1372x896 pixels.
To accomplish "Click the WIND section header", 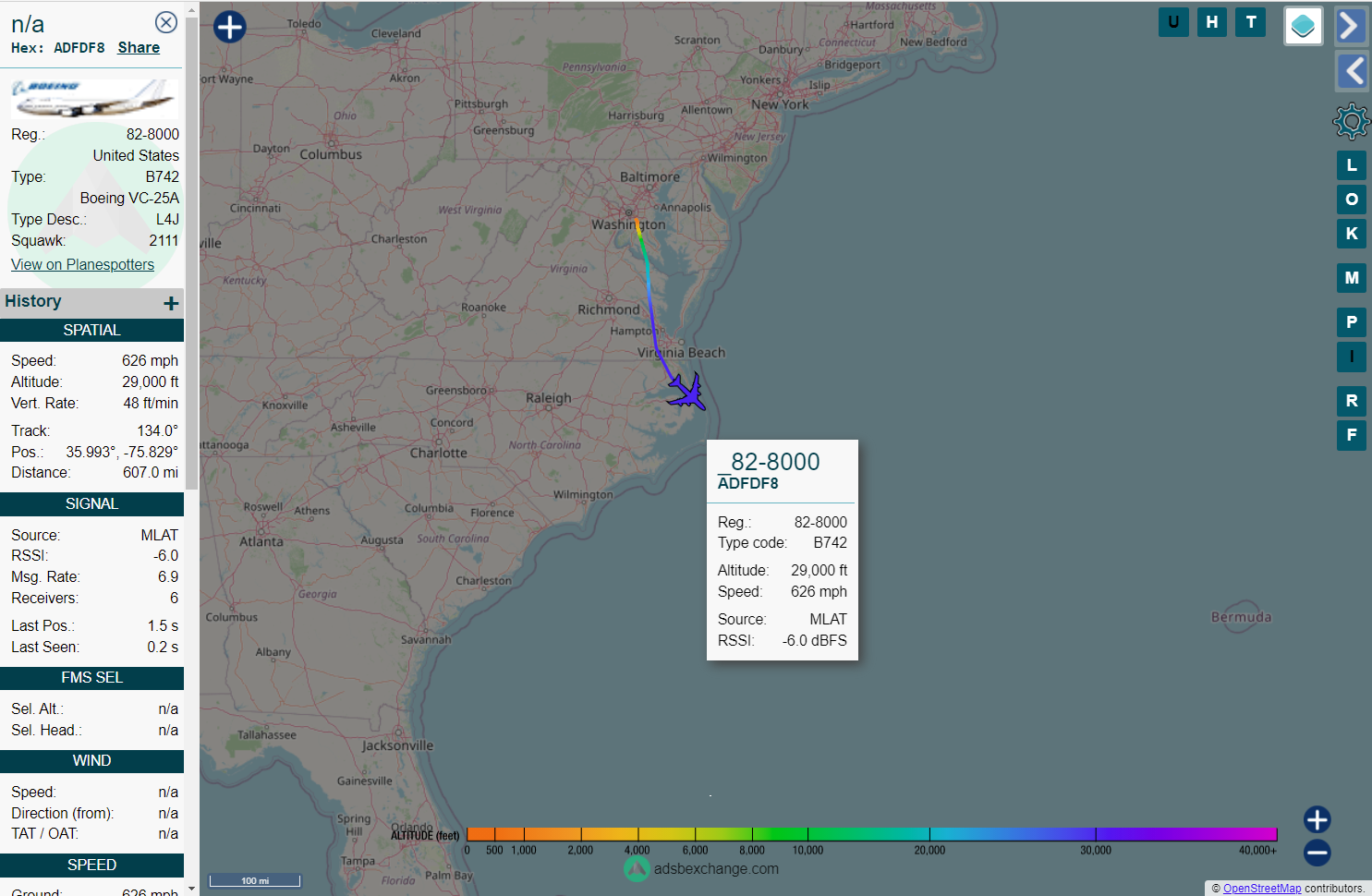I will click(91, 761).
